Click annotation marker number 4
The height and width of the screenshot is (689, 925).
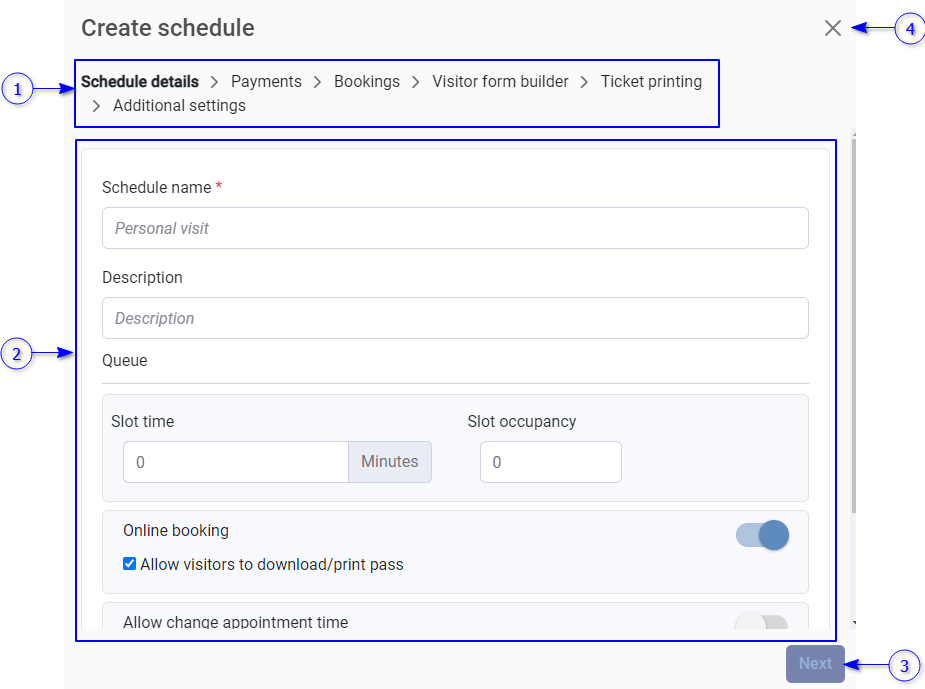coord(909,29)
